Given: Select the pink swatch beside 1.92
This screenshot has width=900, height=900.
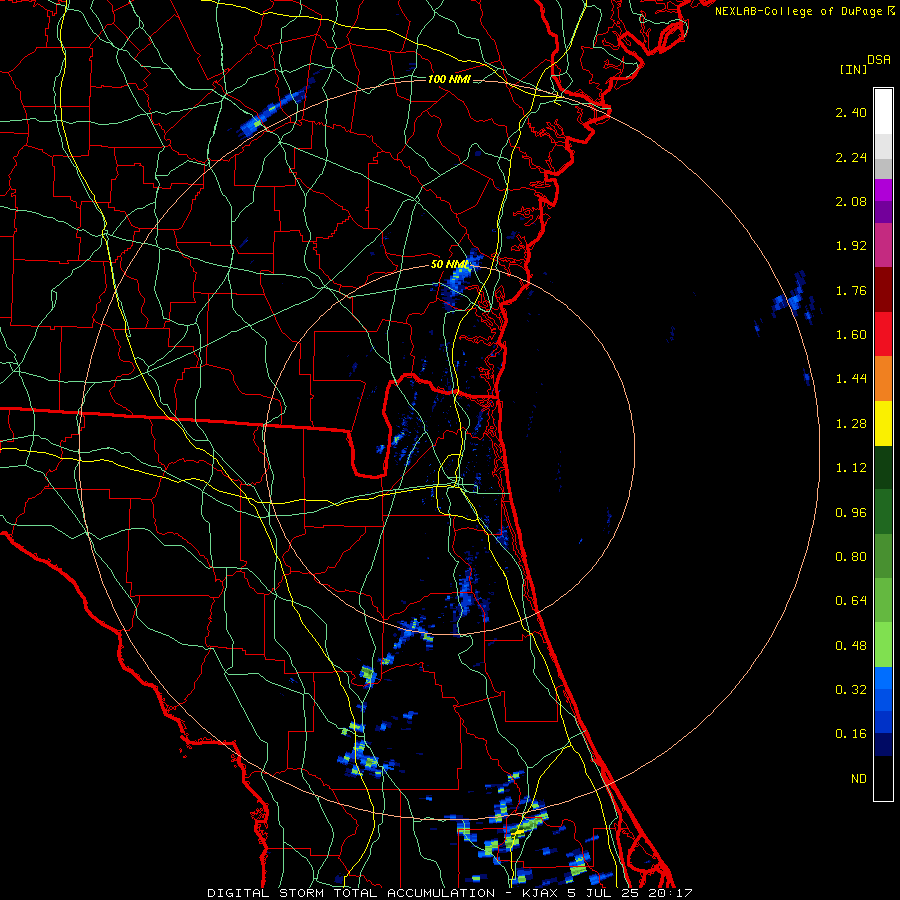Looking at the screenshot, I should pyautogui.click(x=883, y=245).
